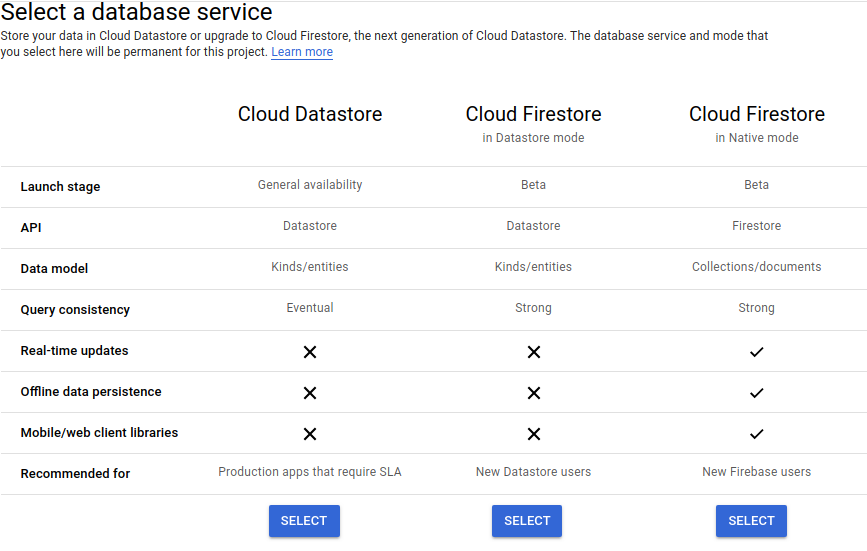Viewport: 867px width, 551px height.
Task: Click the 'New Datastore users' cell
Action: tap(533, 471)
